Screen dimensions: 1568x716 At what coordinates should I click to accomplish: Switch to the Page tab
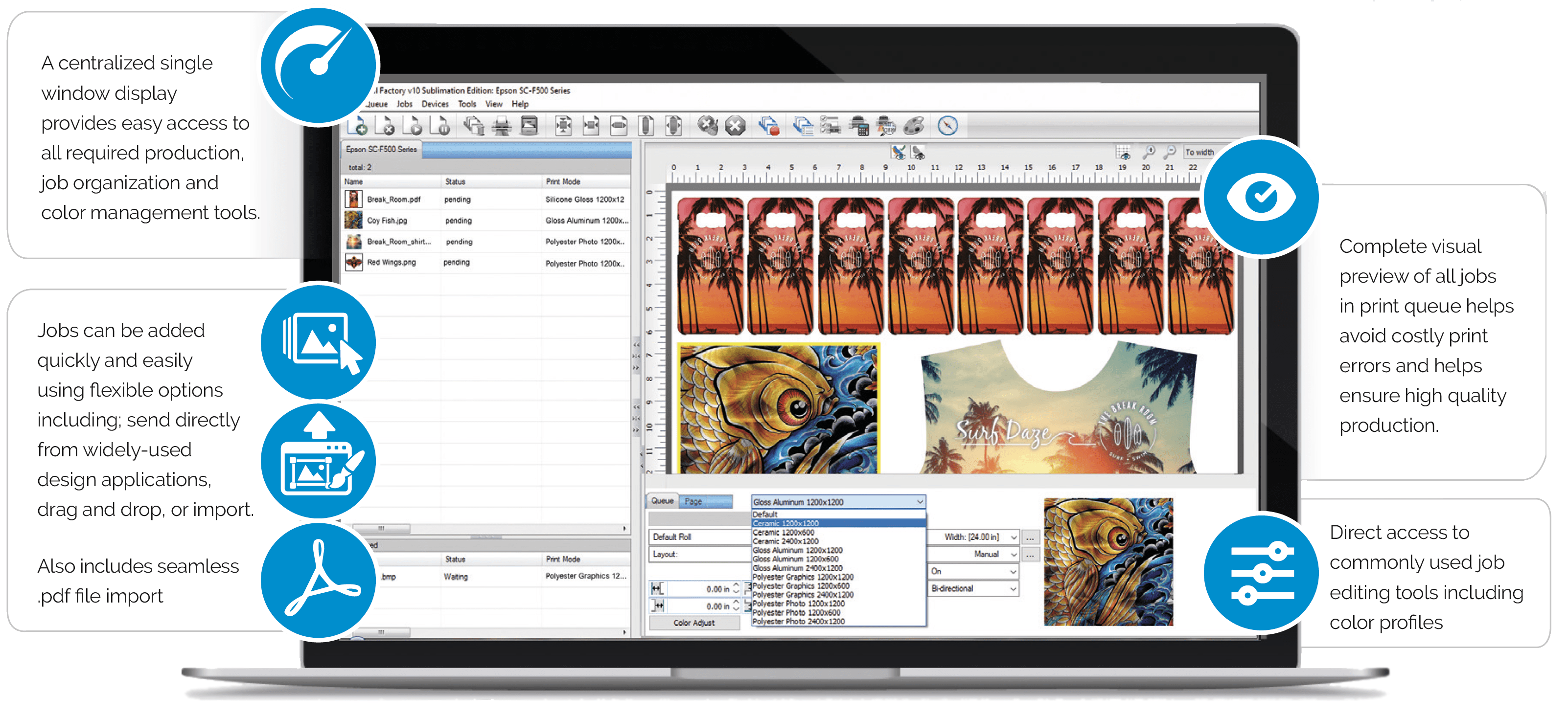click(693, 501)
